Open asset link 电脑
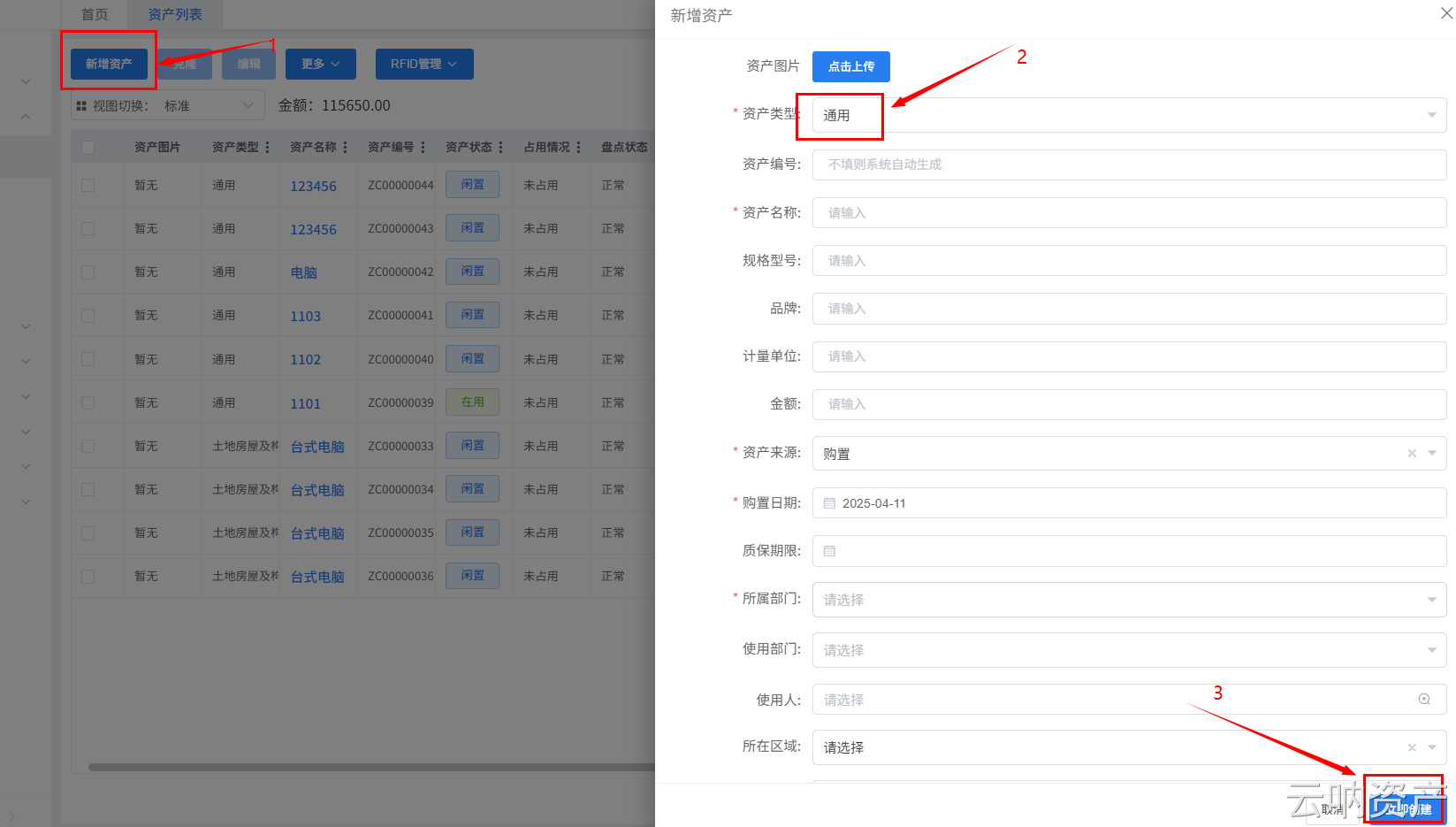The image size is (1456, 827). click(x=303, y=272)
